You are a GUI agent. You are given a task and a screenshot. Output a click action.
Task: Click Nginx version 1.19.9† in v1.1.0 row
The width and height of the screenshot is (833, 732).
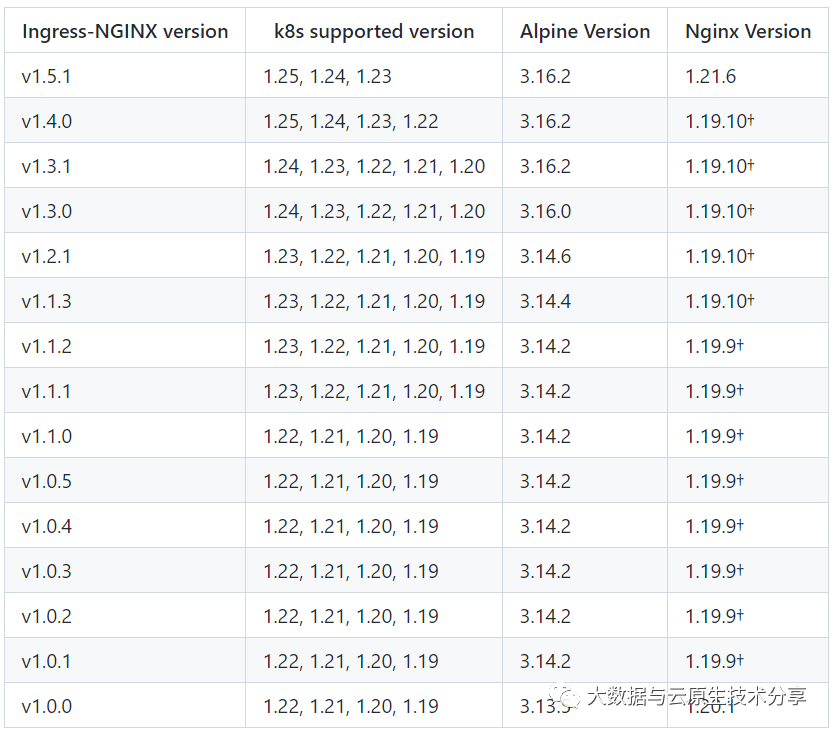[748, 435]
